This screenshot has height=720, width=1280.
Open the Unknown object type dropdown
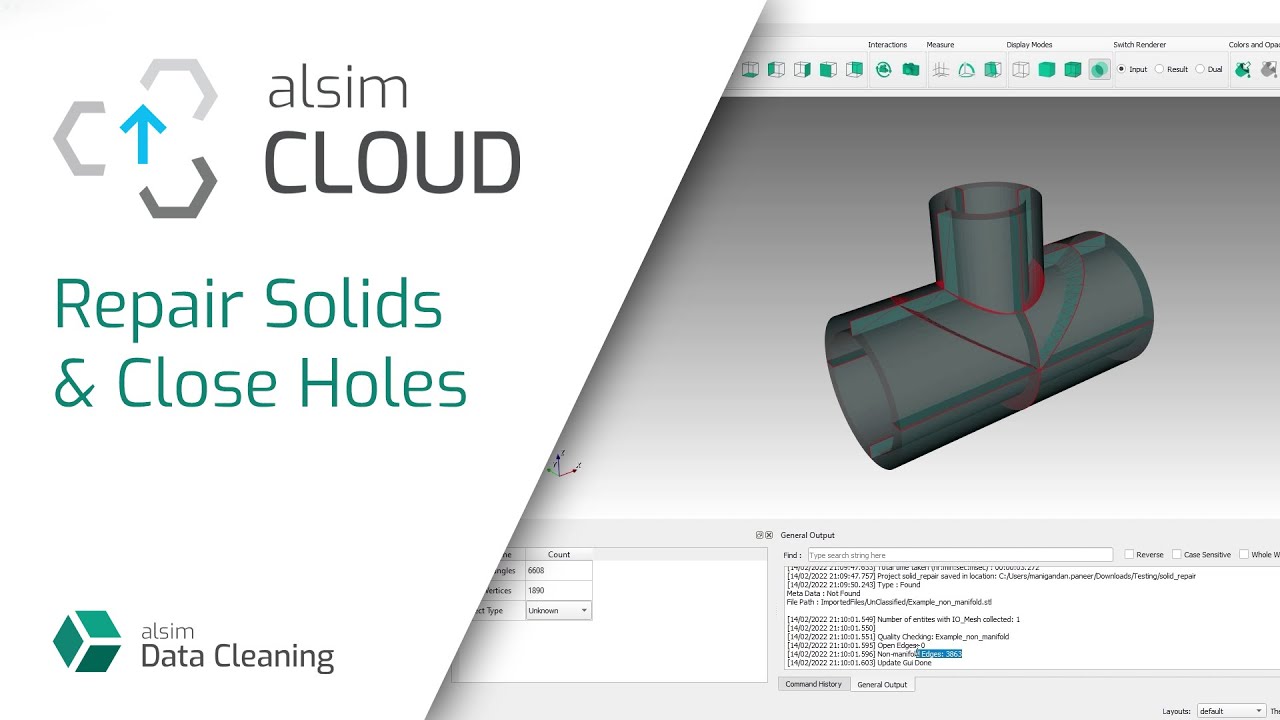(558, 610)
